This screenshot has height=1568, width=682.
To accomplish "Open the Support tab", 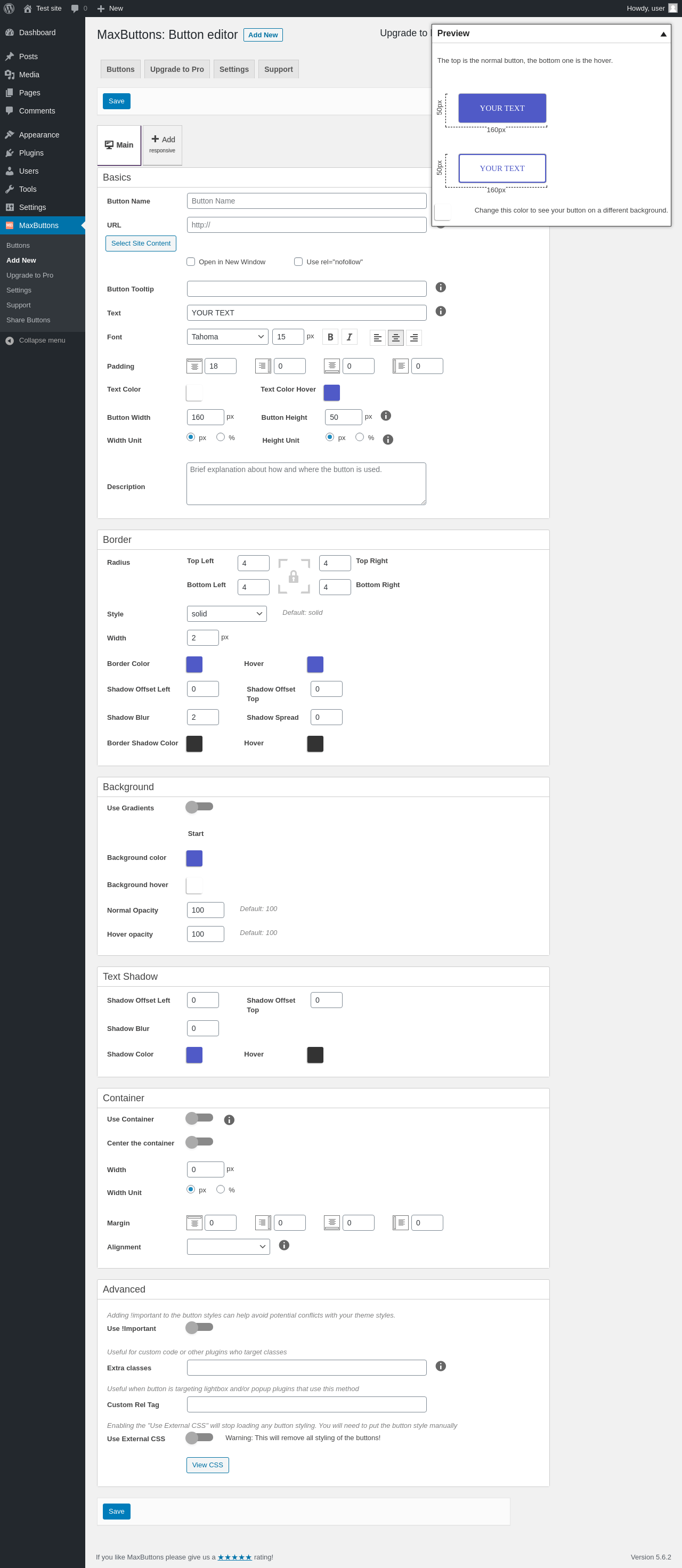I will coord(278,69).
